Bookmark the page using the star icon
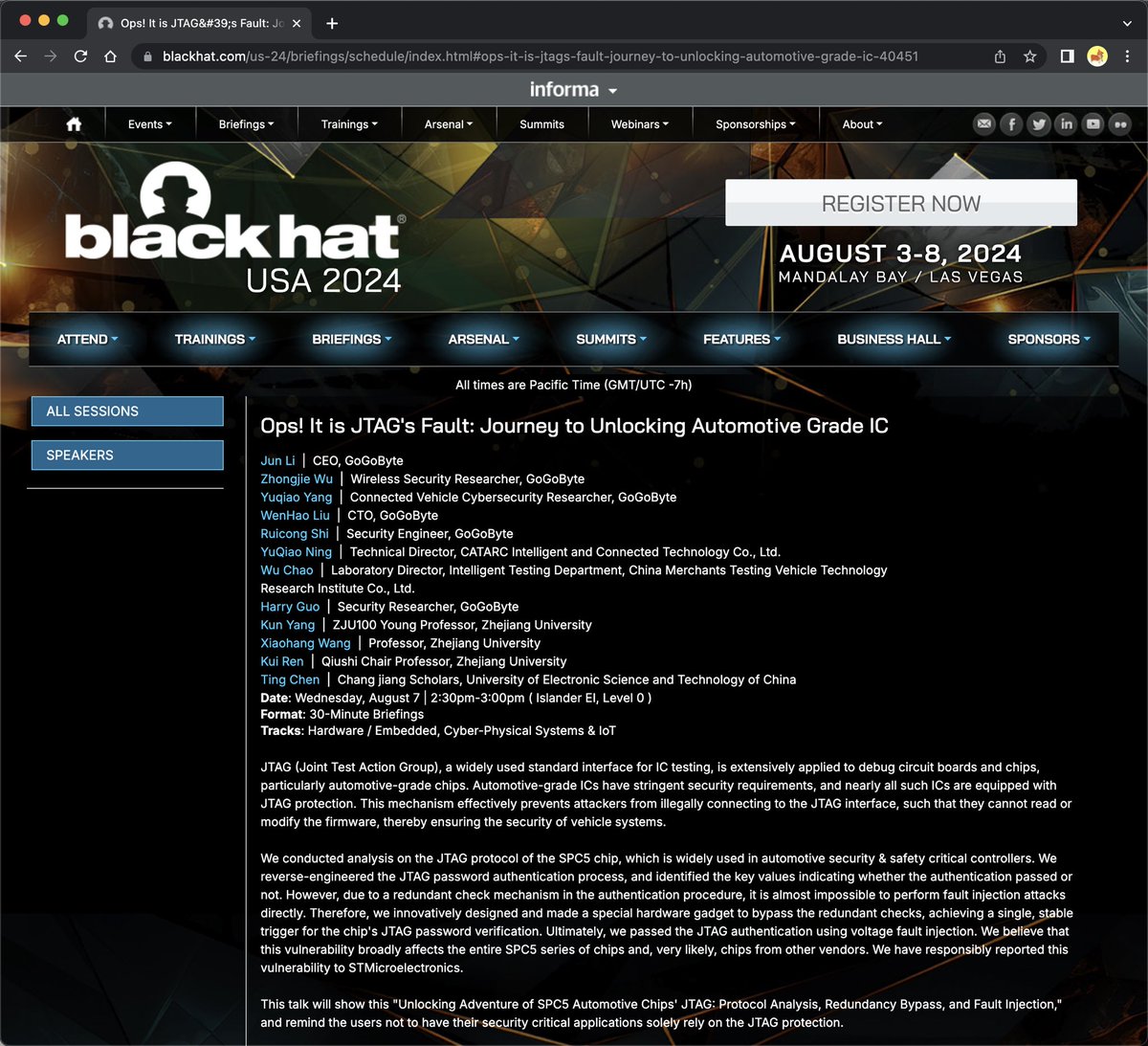 1030,56
